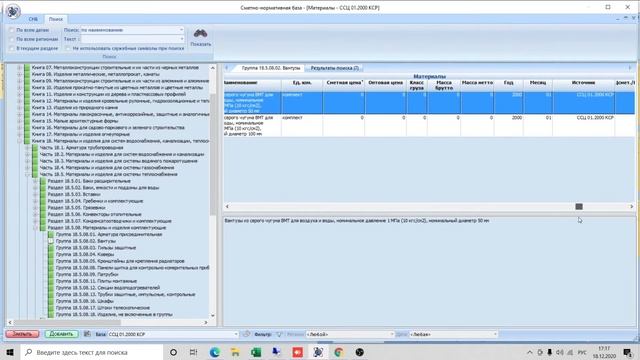This screenshot has width=640, height=360.
Task: Click the white icon of Группа 18.5.08.02 Вантузы
Action: pos(51,241)
